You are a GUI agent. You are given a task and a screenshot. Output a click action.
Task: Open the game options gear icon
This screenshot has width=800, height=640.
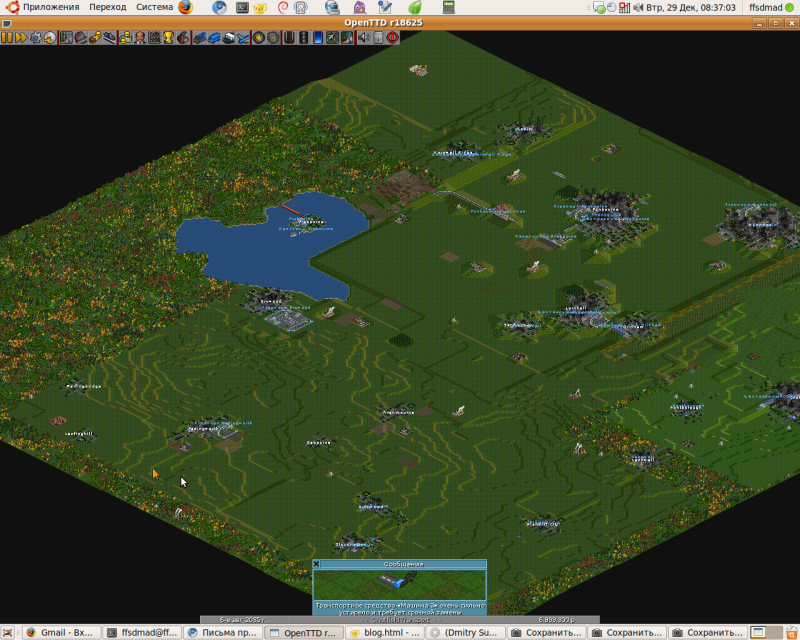click(34, 38)
